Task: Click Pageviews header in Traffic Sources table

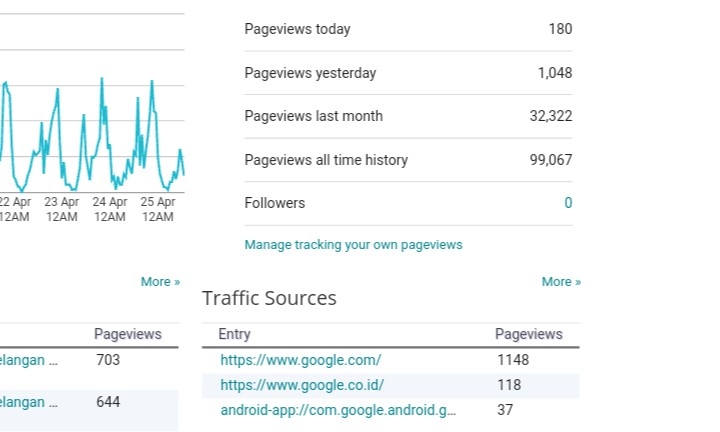Action: [528, 334]
